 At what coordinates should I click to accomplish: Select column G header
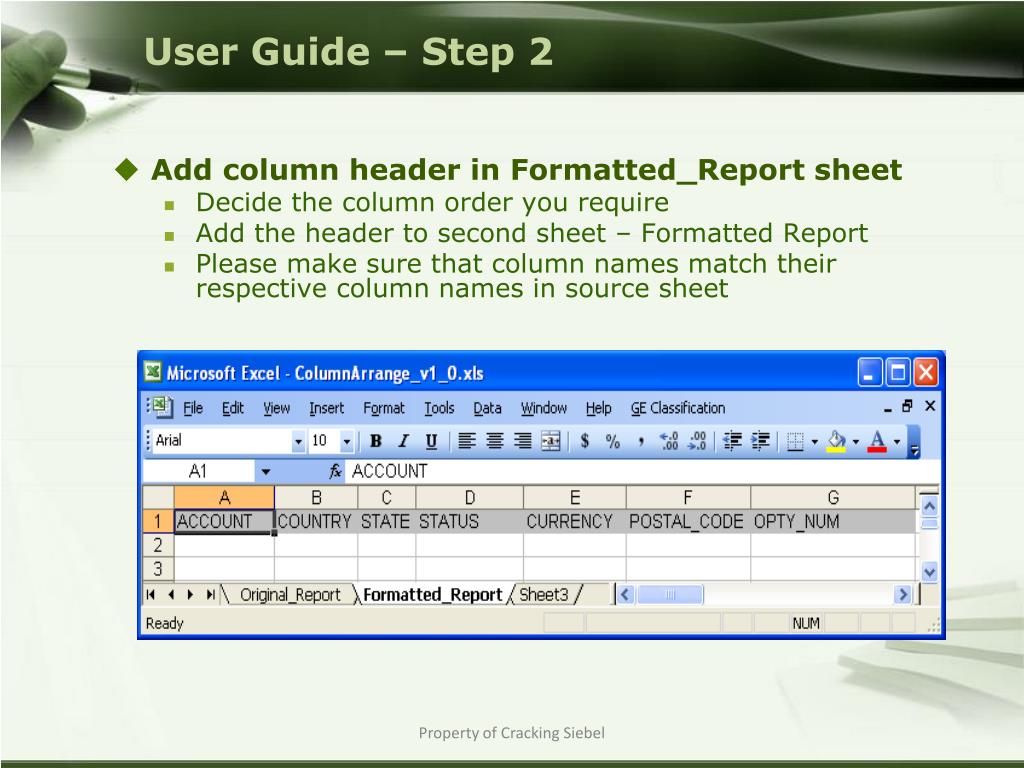pyautogui.click(x=833, y=498)
